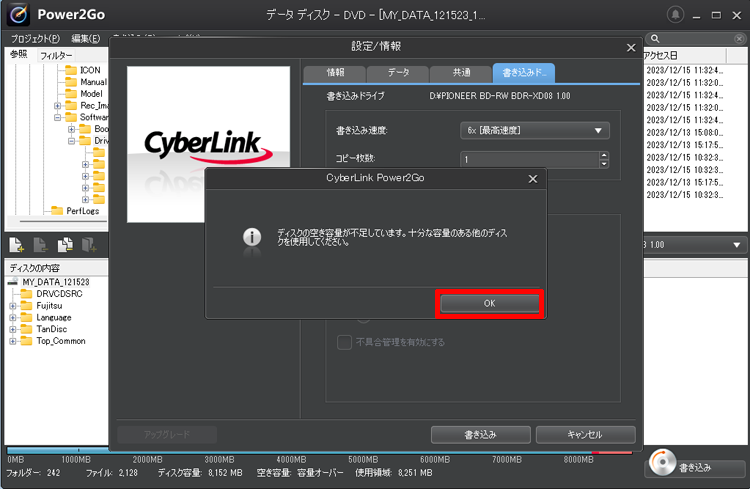Expand the Fujitsu folder in disc contents
The width and height of the screenshot is (750, 489).
coord(14,305)
